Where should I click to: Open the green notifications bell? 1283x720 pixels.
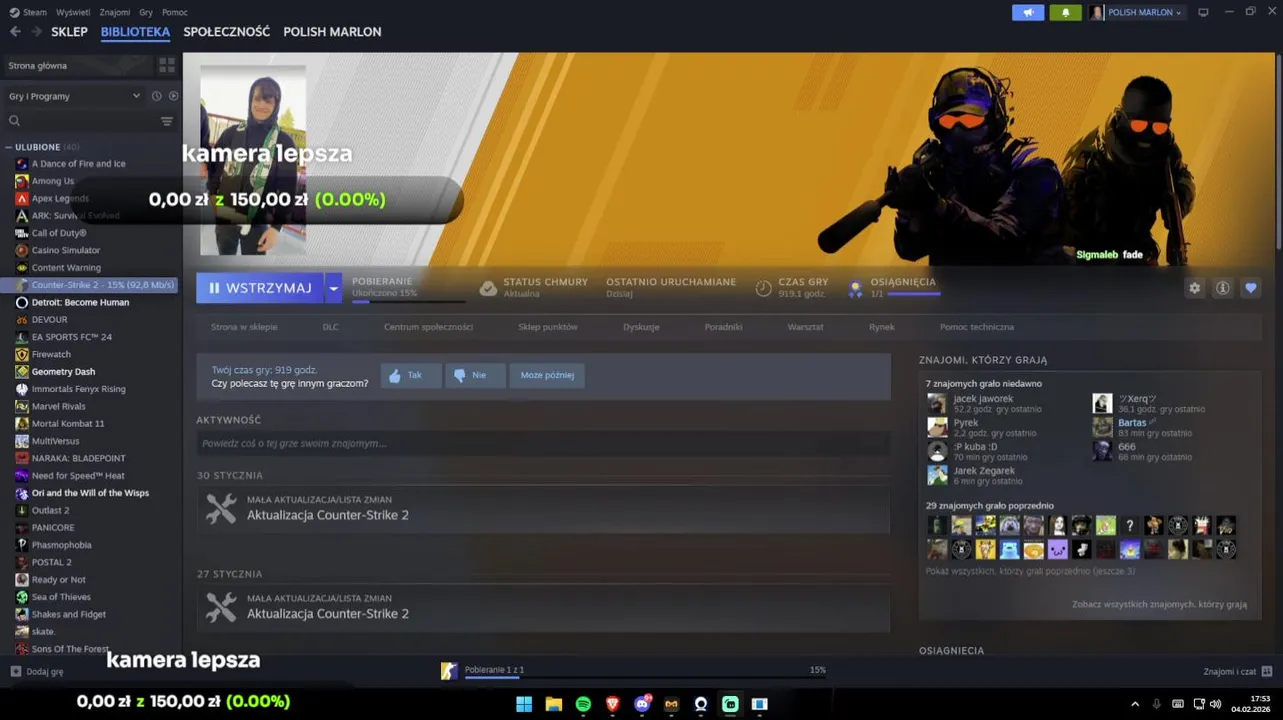click(x=1065, y=12)
